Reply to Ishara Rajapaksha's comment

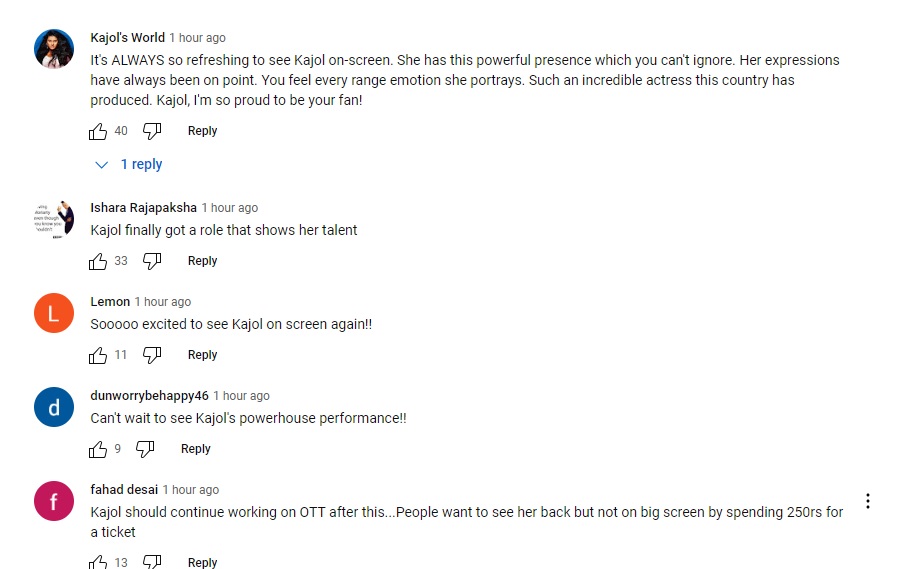coord(202,261)
